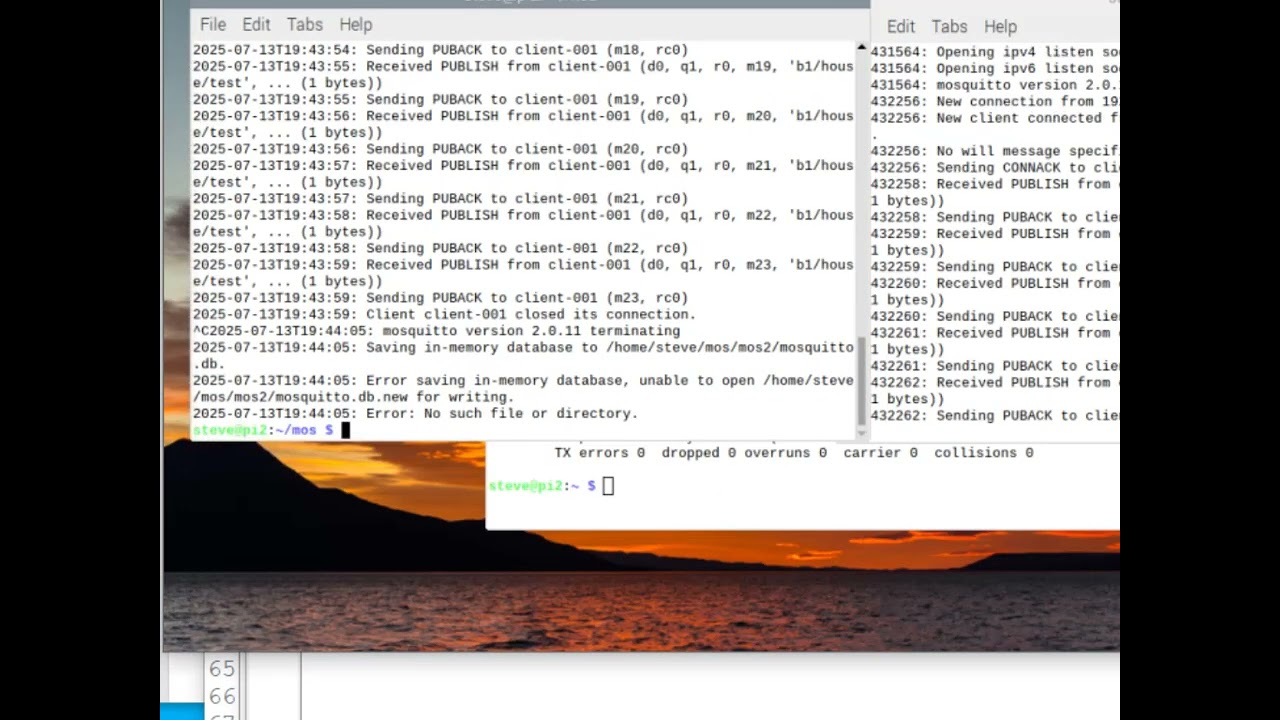1280x720 pixels.
Task: Click scrollbar down arrow in left terminal
Action: click(x=862, y=433)
